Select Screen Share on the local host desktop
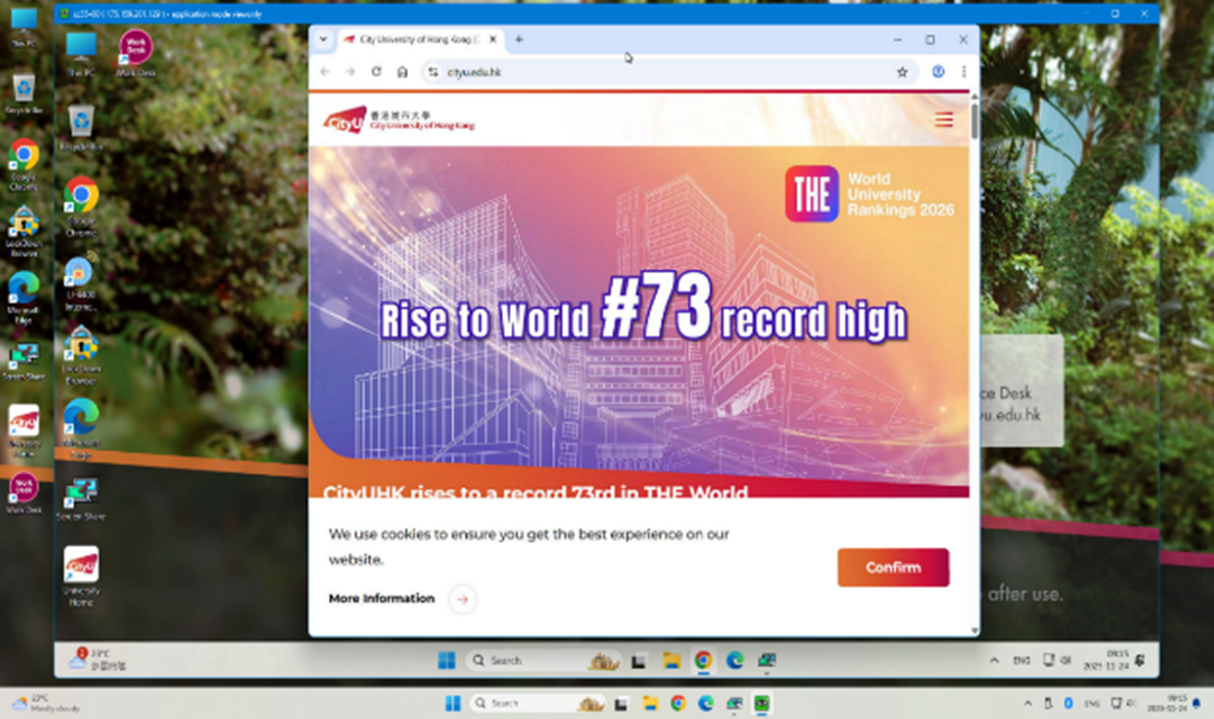The width and height of the screenshot is (1214, 719). (x=23, y=362)
